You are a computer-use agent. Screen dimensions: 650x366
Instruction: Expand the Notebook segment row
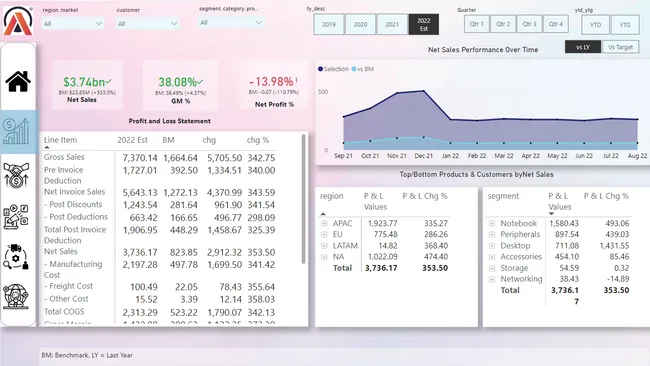click(492, 223)
